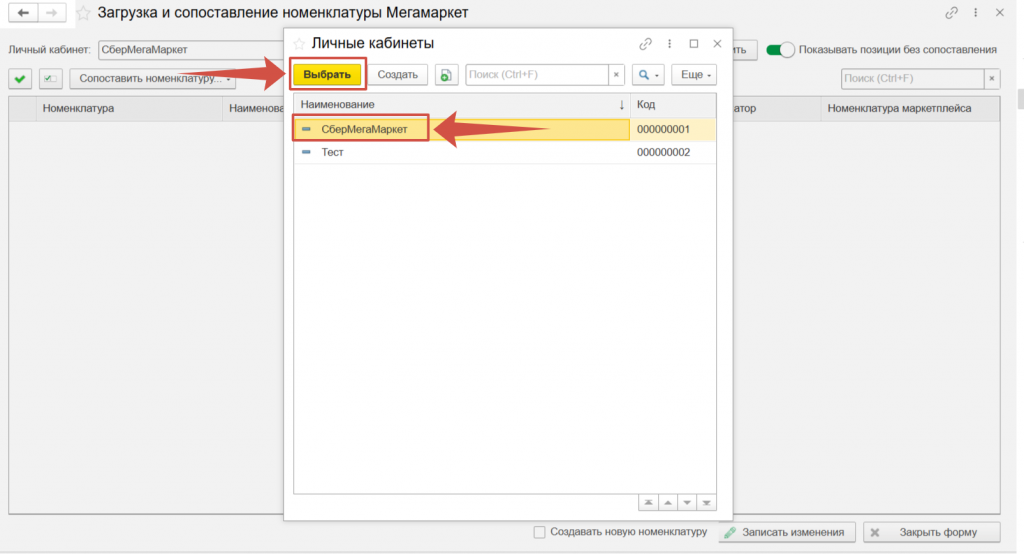Expand the magnifier search options dropdown
The image size is (1024, 554).
pyautogui.click(x=649, y=75)
